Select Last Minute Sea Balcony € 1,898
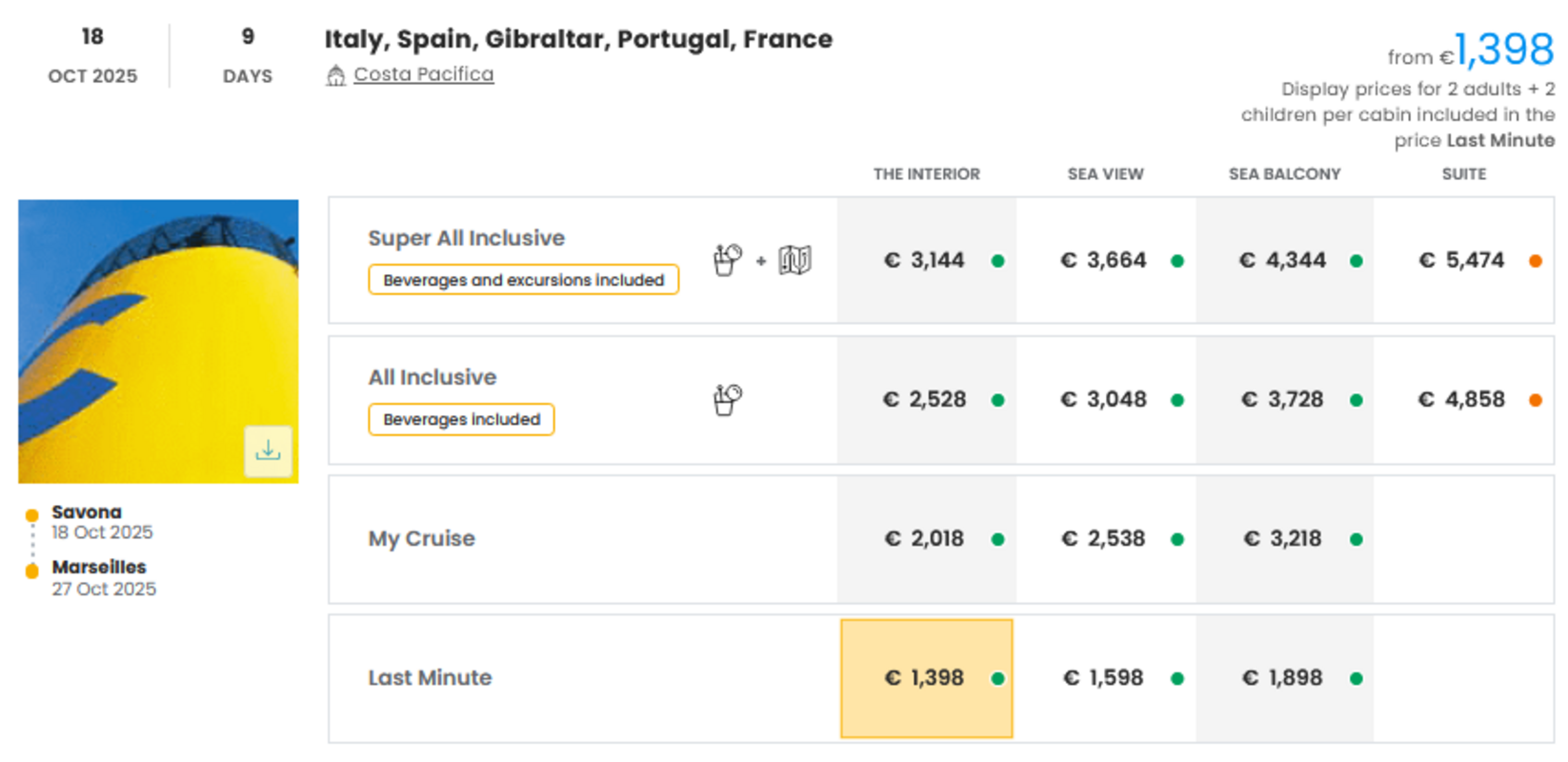Image resolution: width=1568 pixels, height=762 pixels. point(1283,678)
